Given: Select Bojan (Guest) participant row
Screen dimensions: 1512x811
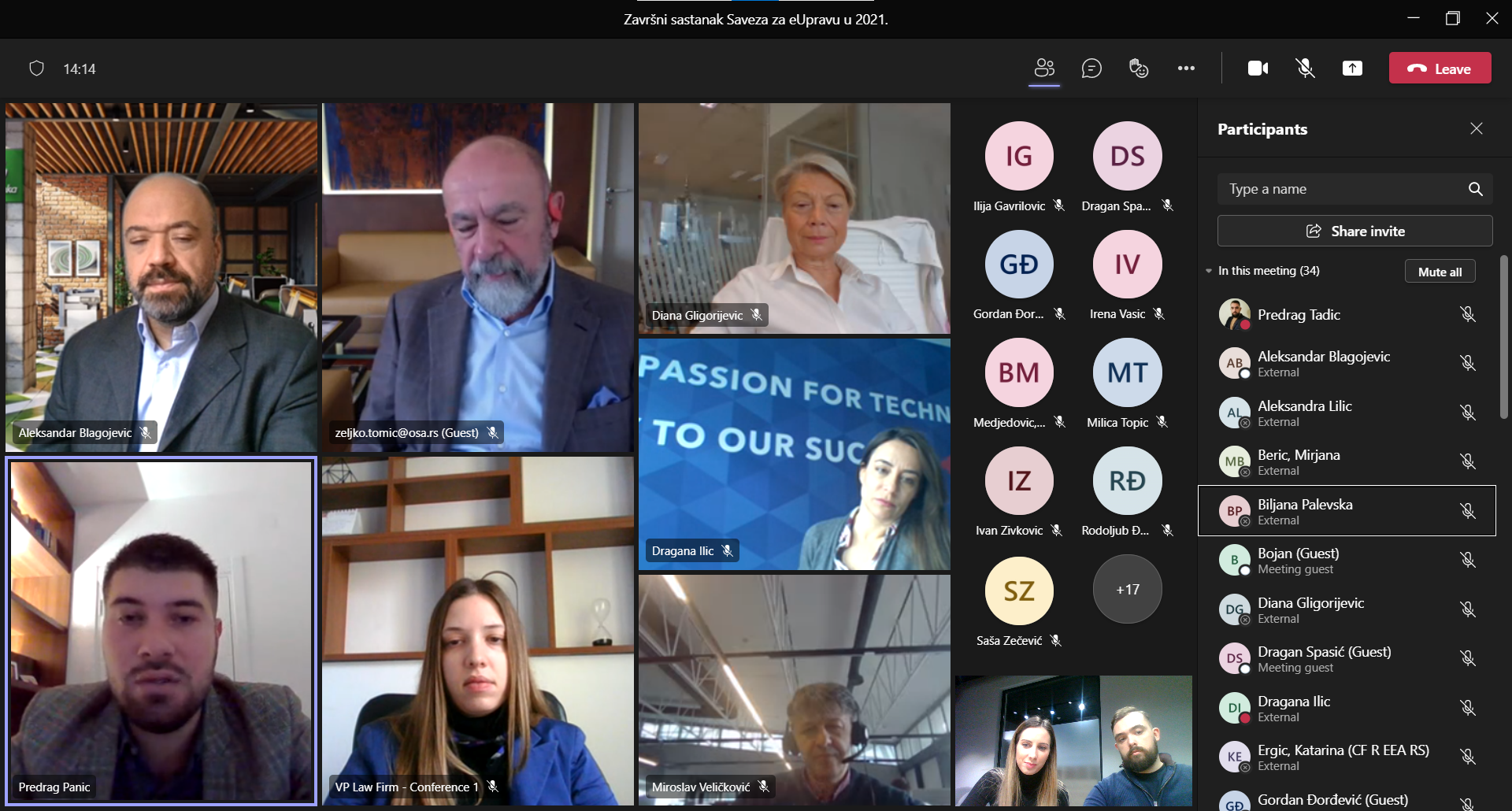Looking at the screenshot, I should (1347, 560).
